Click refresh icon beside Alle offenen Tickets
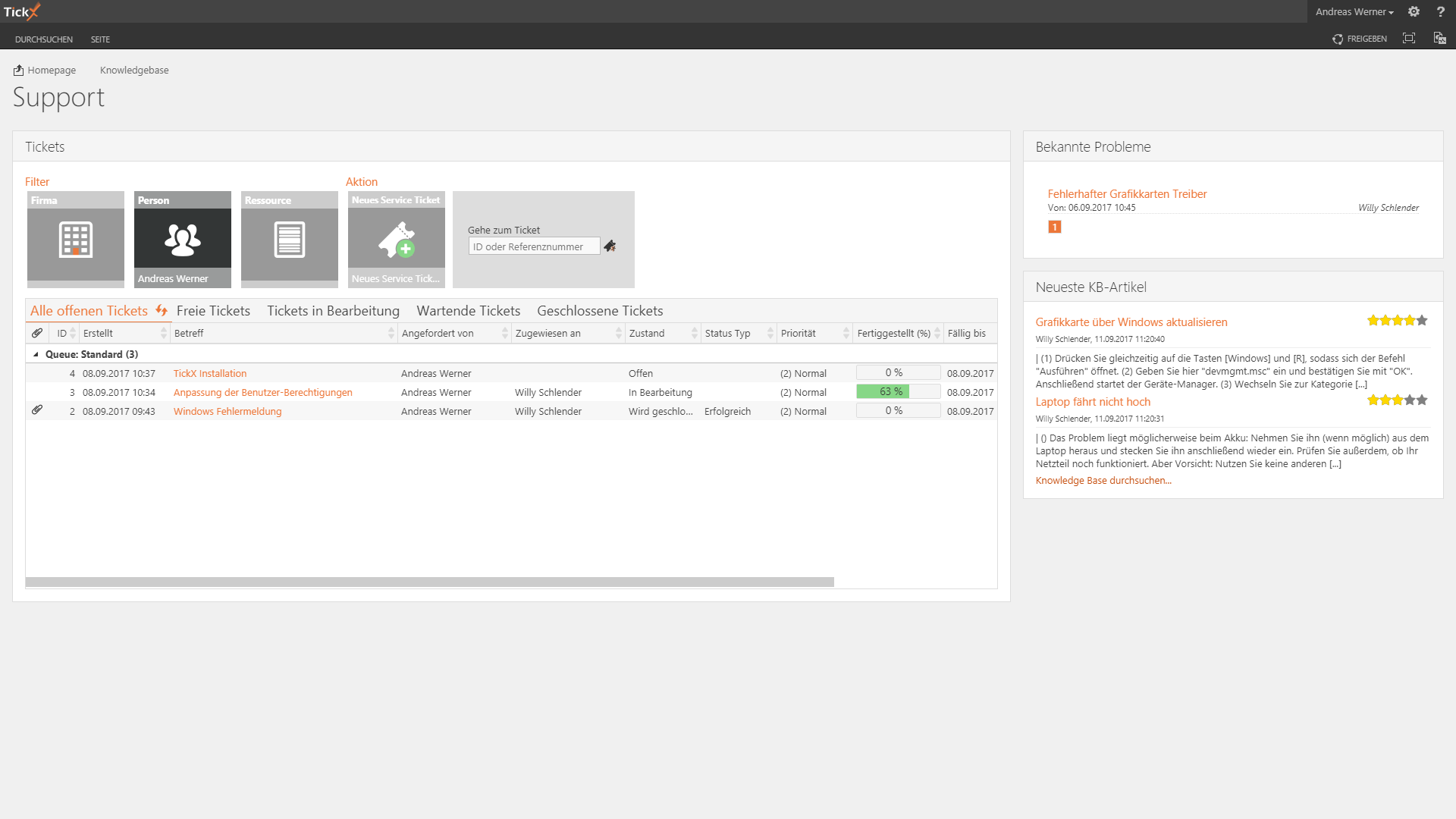This screenshot has height=819, width=1456. point(162,310)
